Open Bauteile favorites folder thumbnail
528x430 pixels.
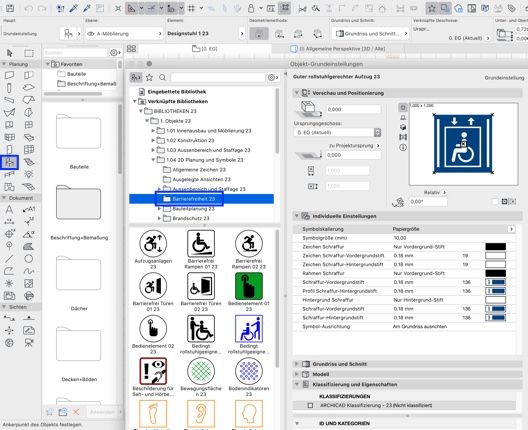pyautogui.click(x=78, y=132)
